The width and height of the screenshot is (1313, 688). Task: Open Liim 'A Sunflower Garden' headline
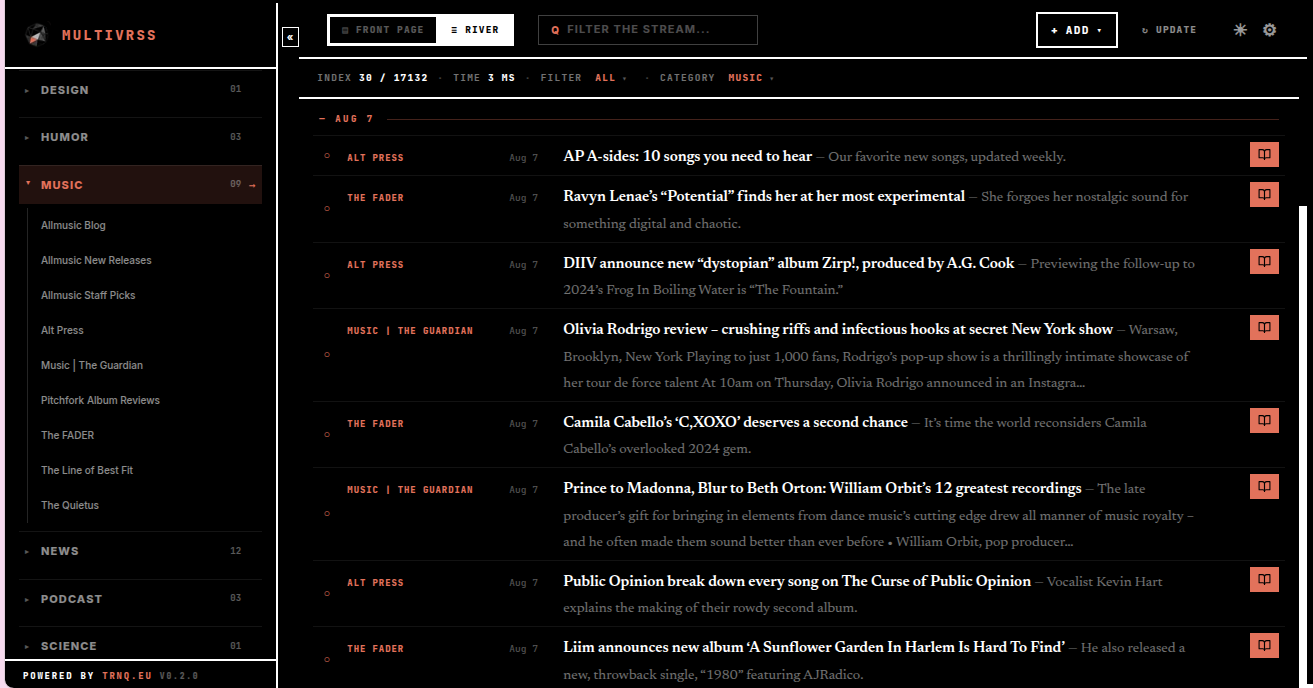(814, 647)
